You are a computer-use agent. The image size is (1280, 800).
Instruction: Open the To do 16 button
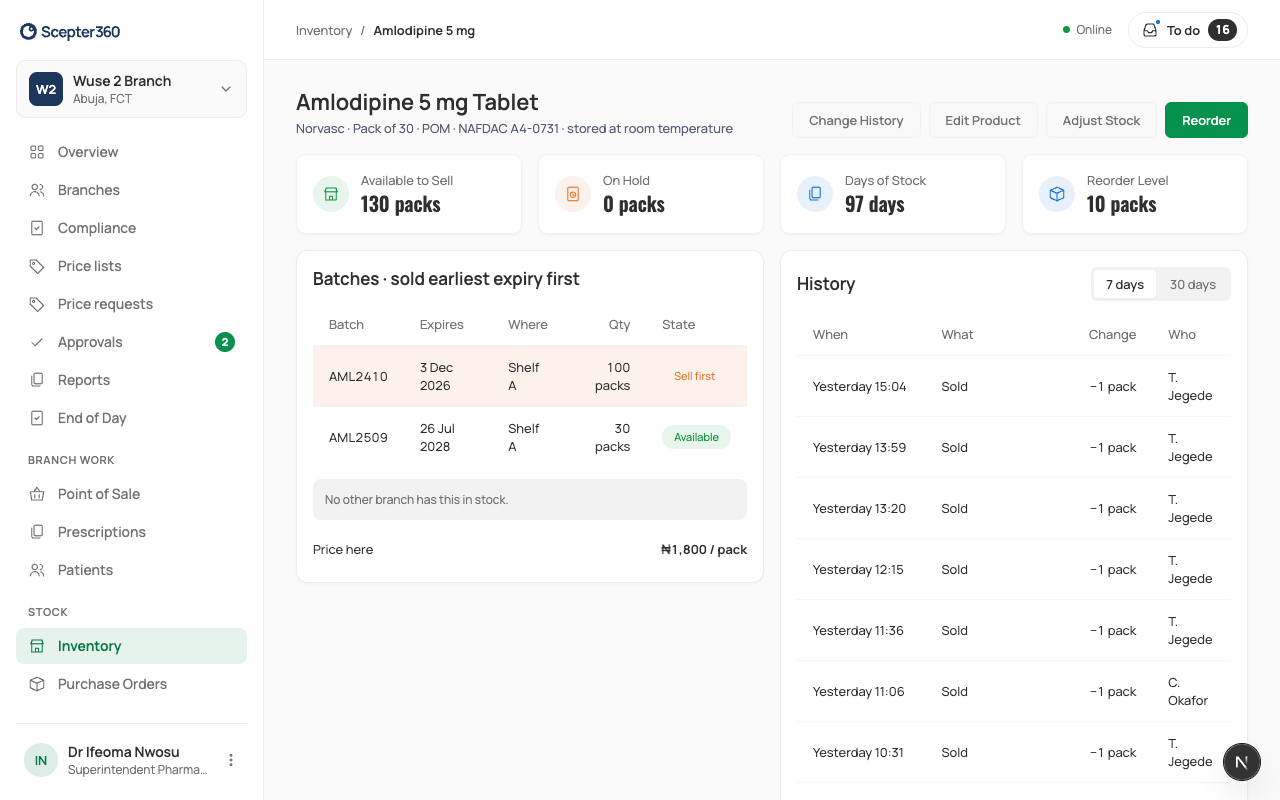(x=1188, y=30)
